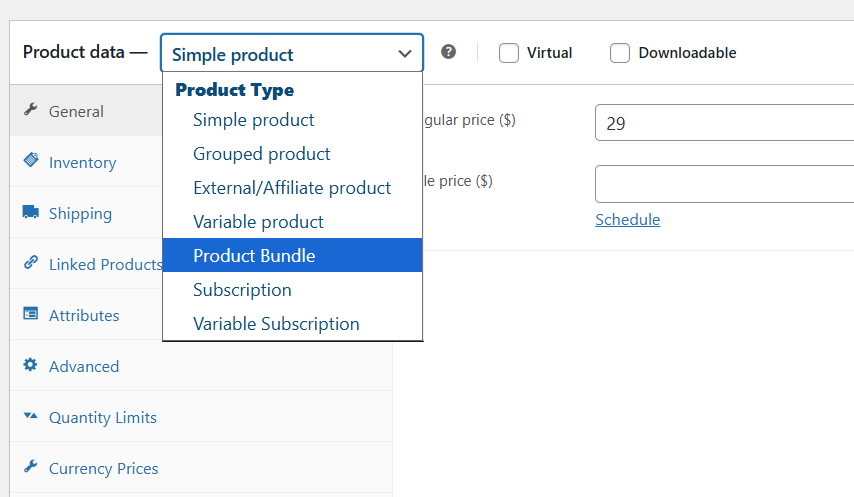Click the Currency Prices wrench icon

click(x=30, y=467)
